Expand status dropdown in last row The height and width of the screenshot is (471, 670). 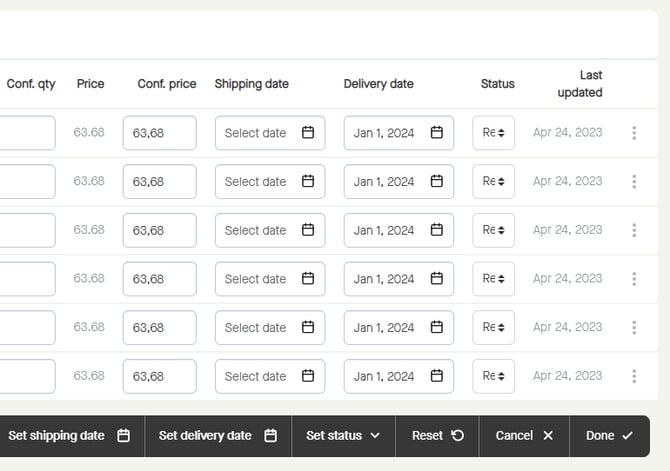pyautogui.click(x=494, y=376)
